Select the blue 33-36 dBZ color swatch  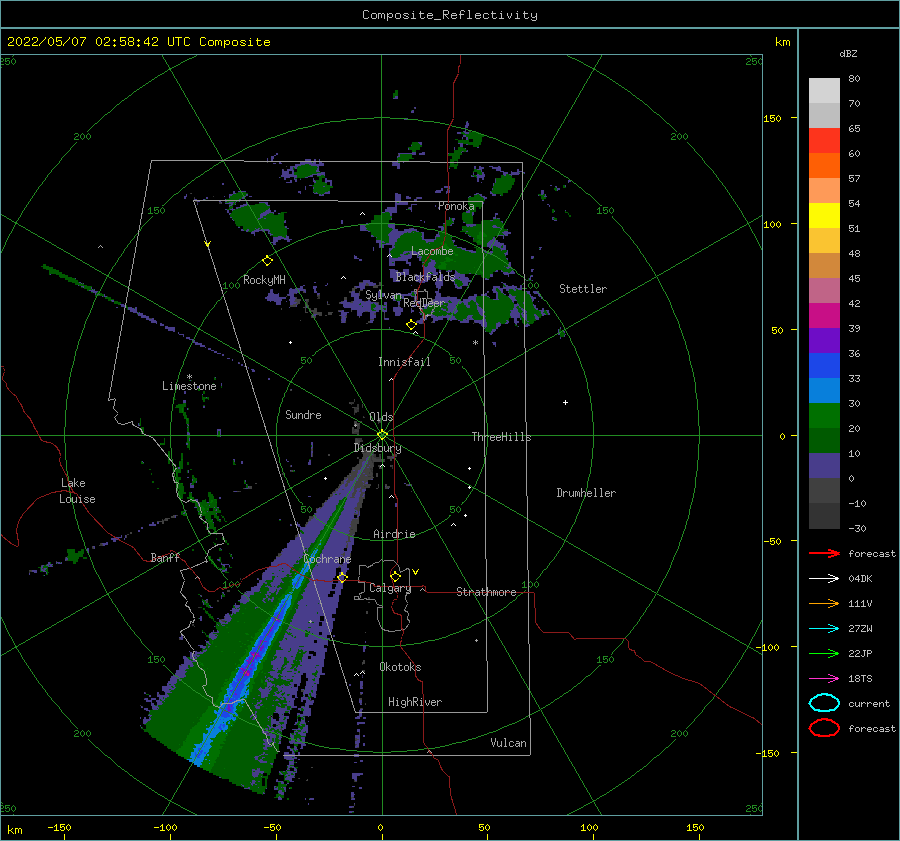click(824, 366)
